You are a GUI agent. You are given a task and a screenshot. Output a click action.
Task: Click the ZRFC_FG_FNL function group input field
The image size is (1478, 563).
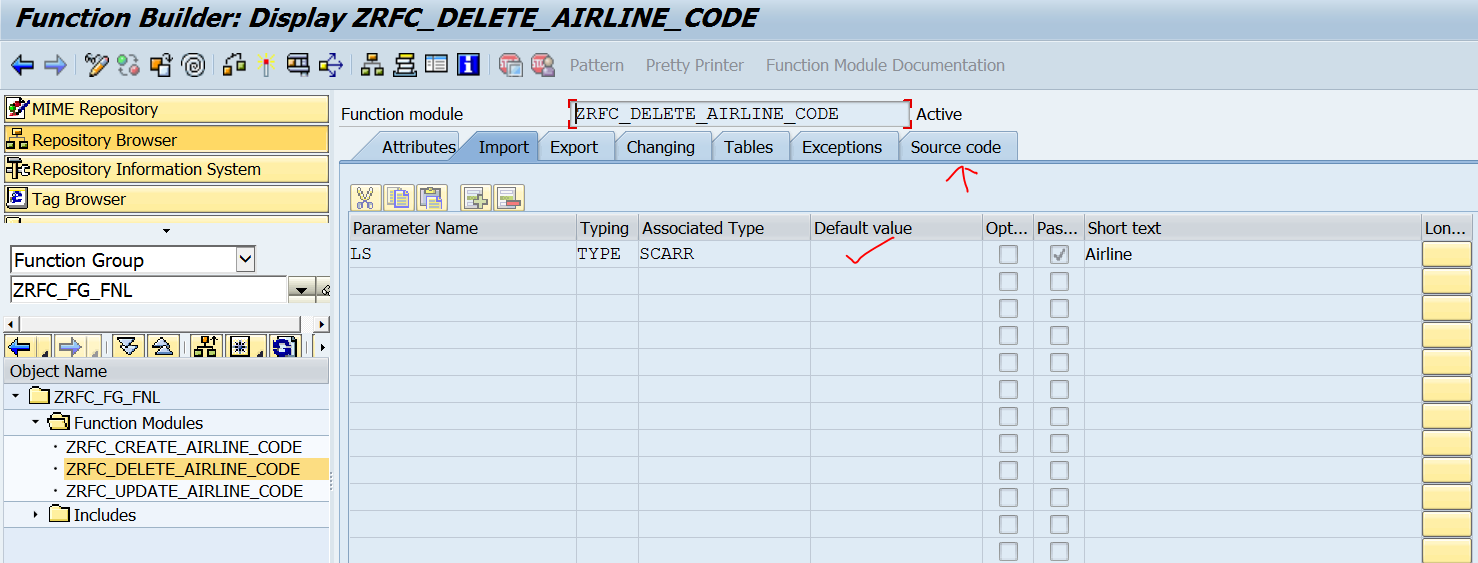pos(148,291)
